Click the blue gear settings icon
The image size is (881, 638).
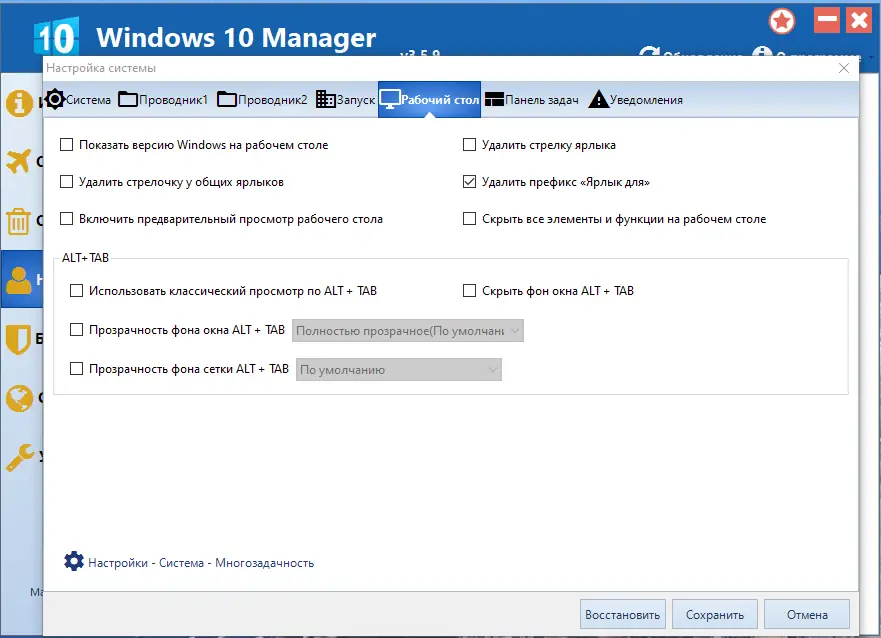point(74,561)
